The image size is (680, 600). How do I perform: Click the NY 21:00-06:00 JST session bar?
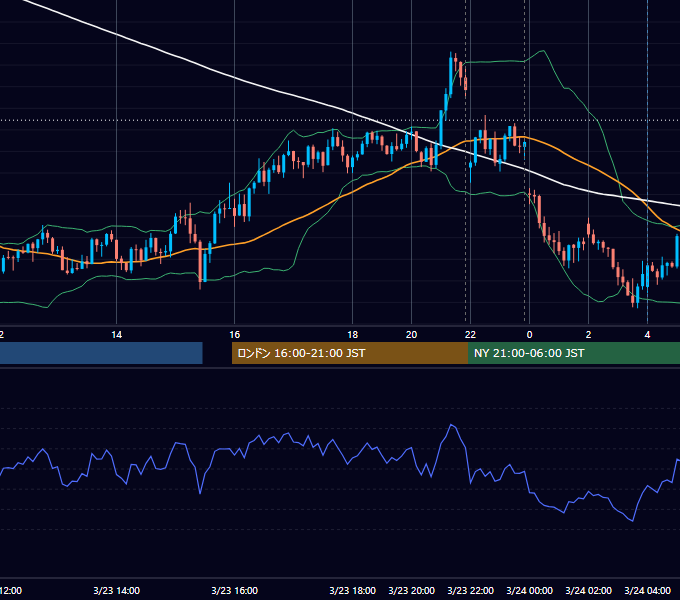pyautogui.click(x=574, y=353)
